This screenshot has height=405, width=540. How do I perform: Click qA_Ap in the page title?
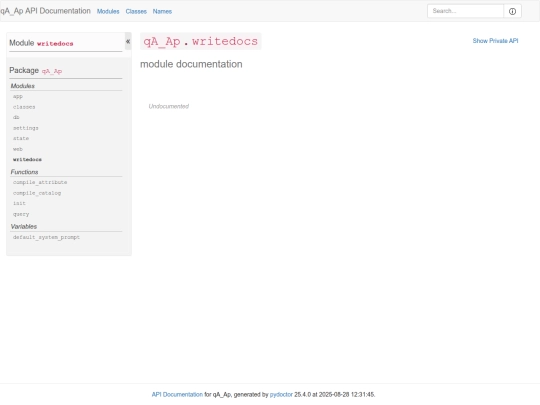click(x=162, y=41)
